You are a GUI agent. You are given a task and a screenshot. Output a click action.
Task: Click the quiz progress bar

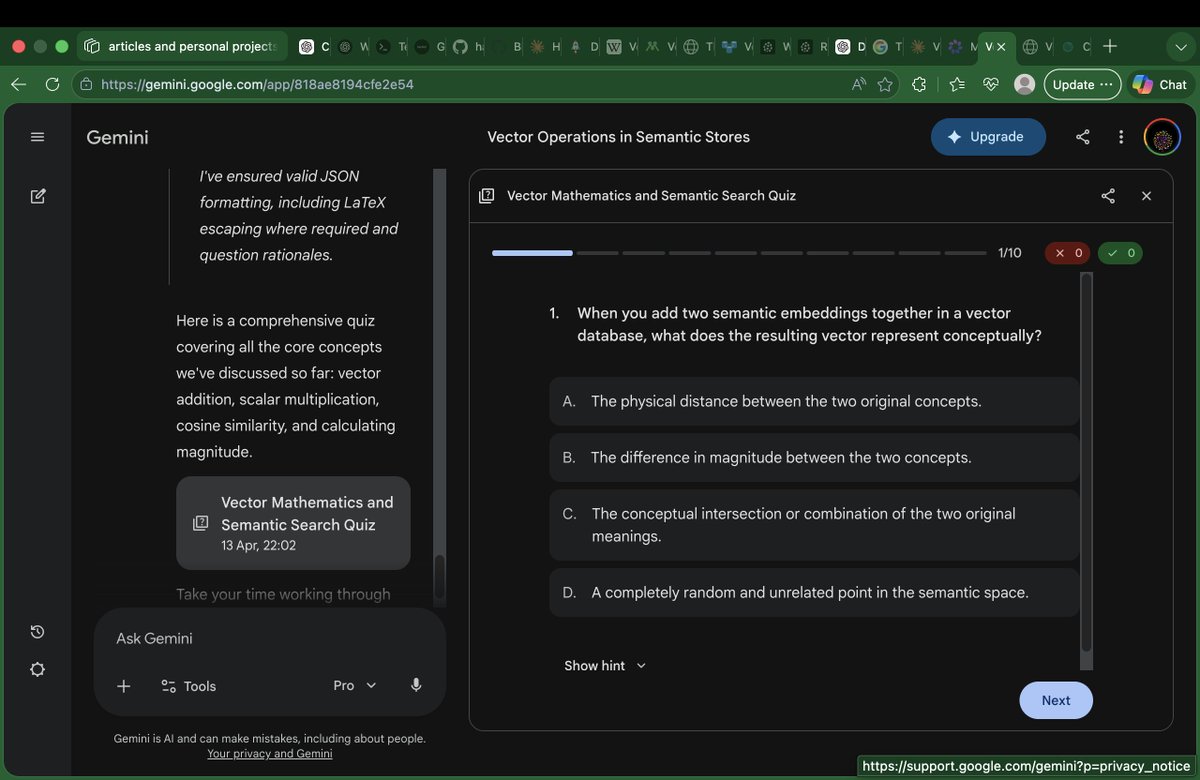[739, 253]
